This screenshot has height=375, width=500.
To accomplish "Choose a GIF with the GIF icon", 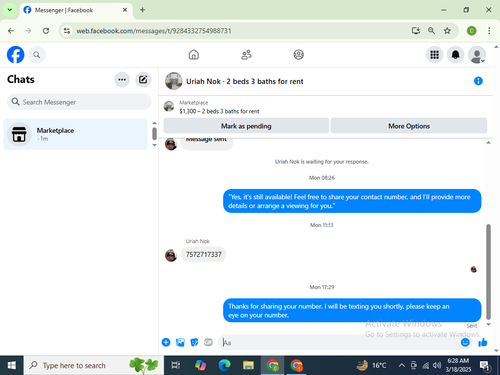I will [208, 342].
